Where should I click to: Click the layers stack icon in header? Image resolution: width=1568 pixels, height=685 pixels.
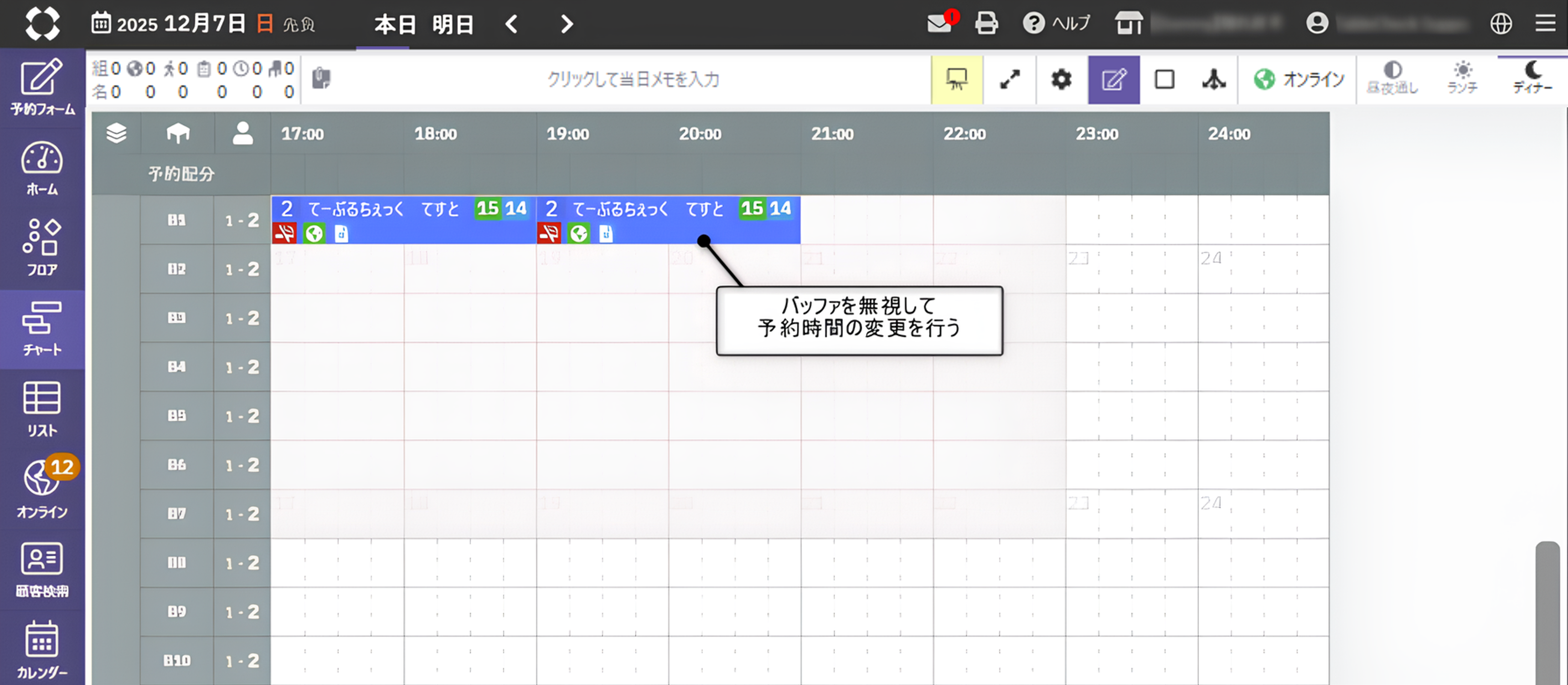(116, 133)
